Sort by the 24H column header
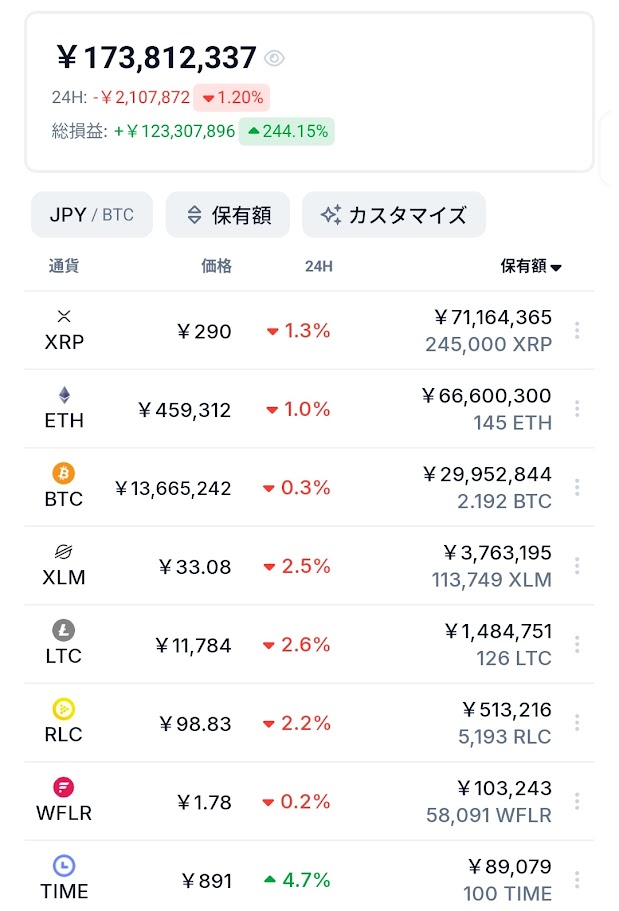Viewport: 619px width, 911px height. click(x=319, y=266)
